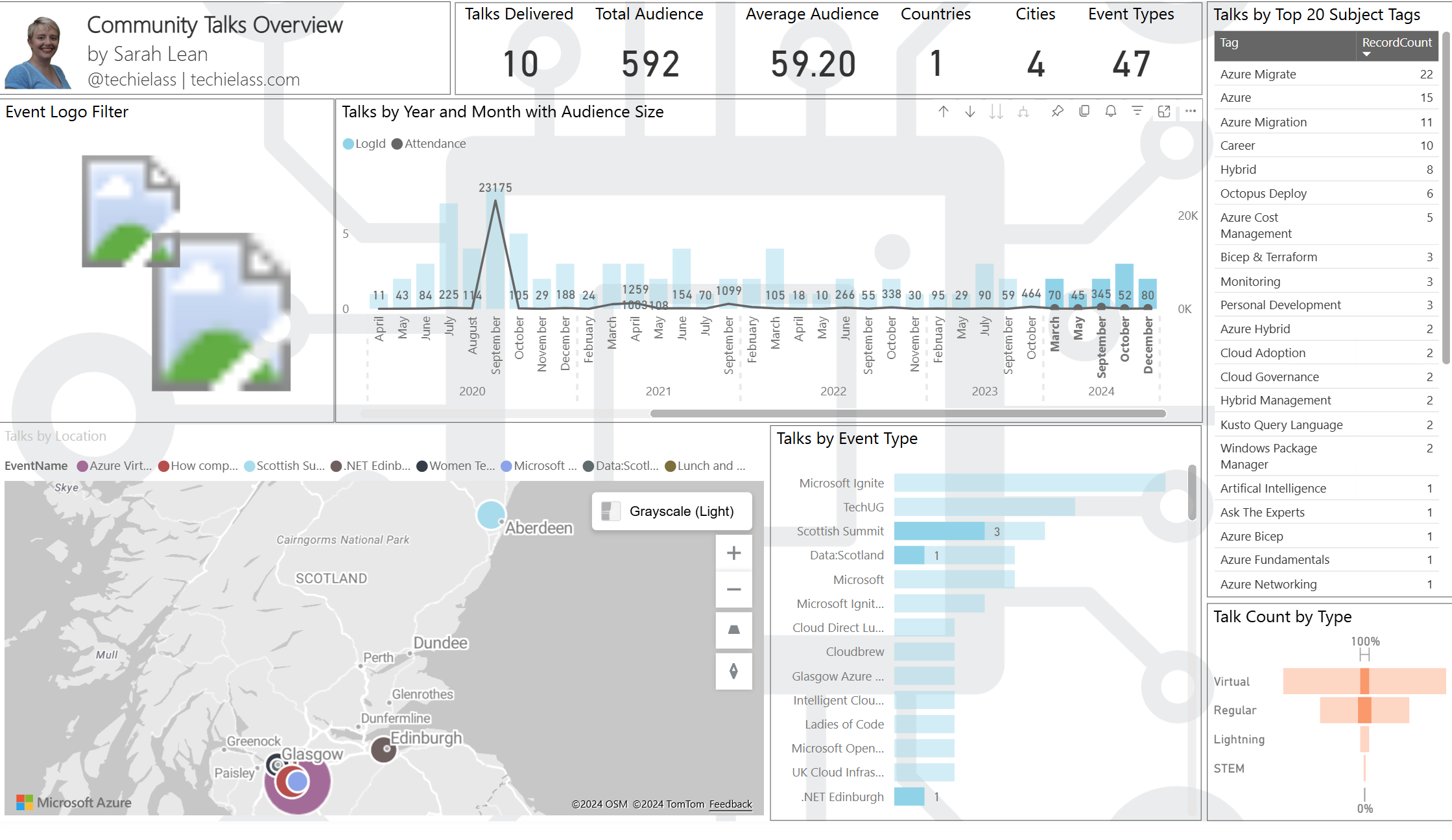The height and width of the screenshot is (840, 1452).
Task: Click the map pitch tilt button
Action: point(733,630)
